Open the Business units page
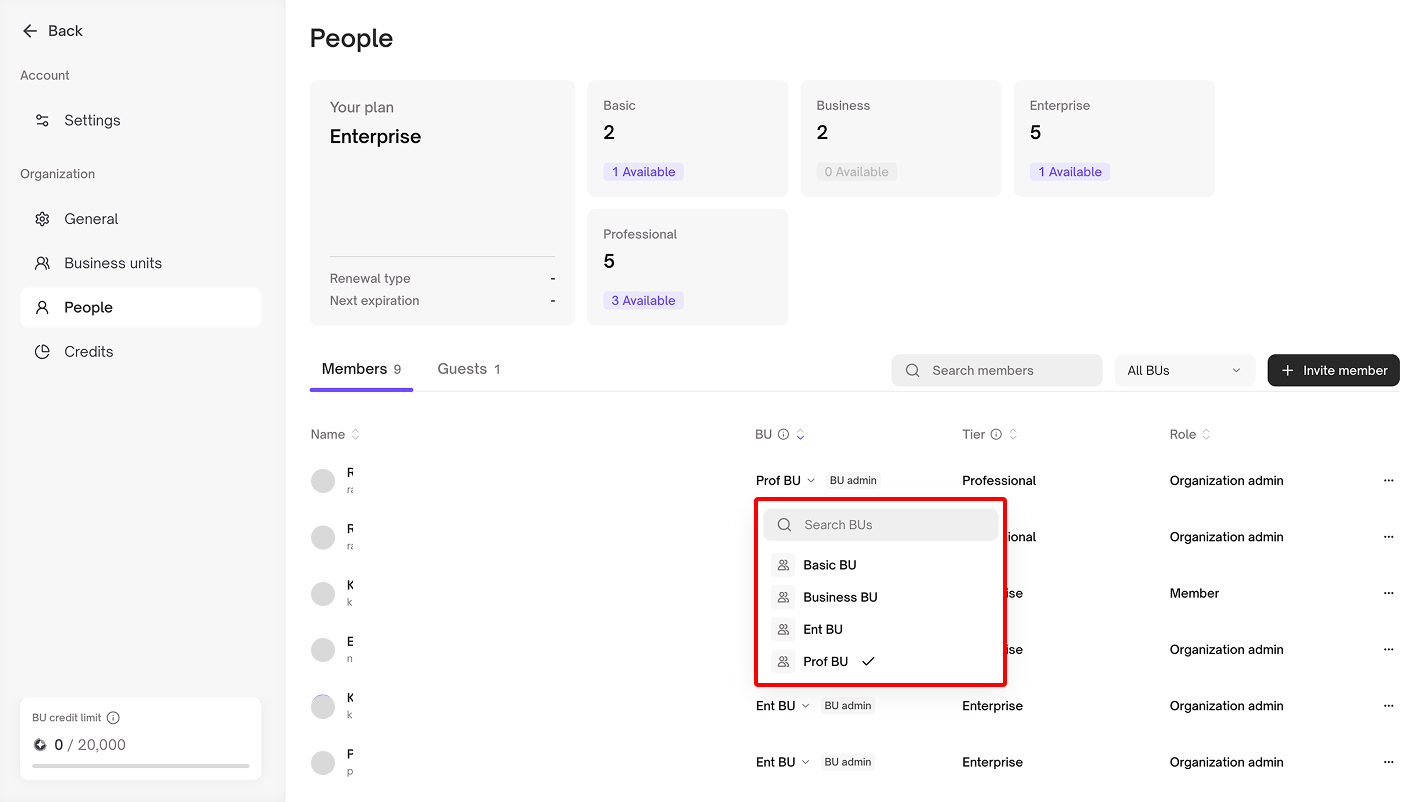Viewport: 1422px width, 802px height. click(112, 263)
